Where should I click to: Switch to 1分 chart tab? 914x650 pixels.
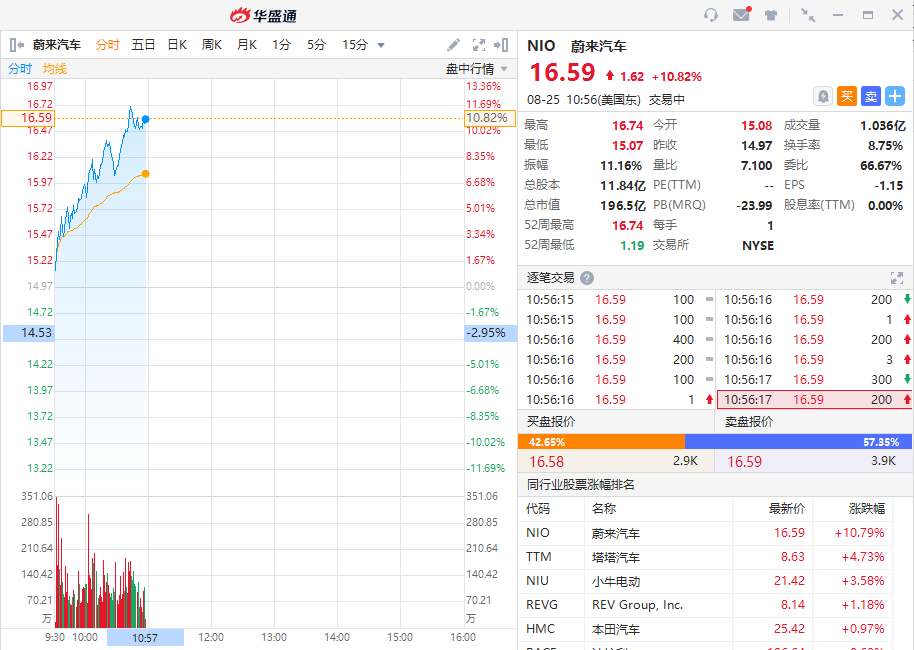(x=282, y=45)
